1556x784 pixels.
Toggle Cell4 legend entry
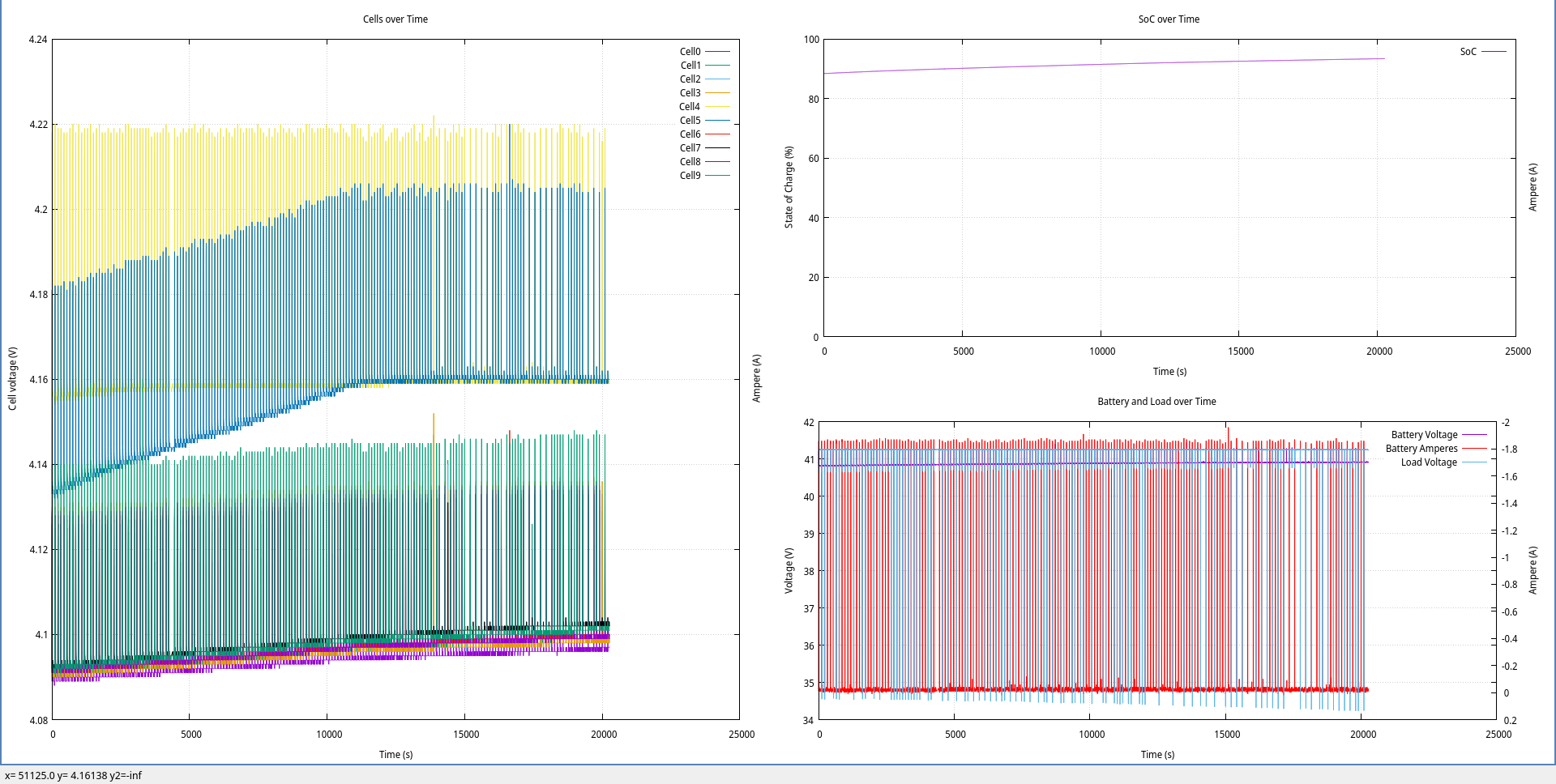coord(704,107)
